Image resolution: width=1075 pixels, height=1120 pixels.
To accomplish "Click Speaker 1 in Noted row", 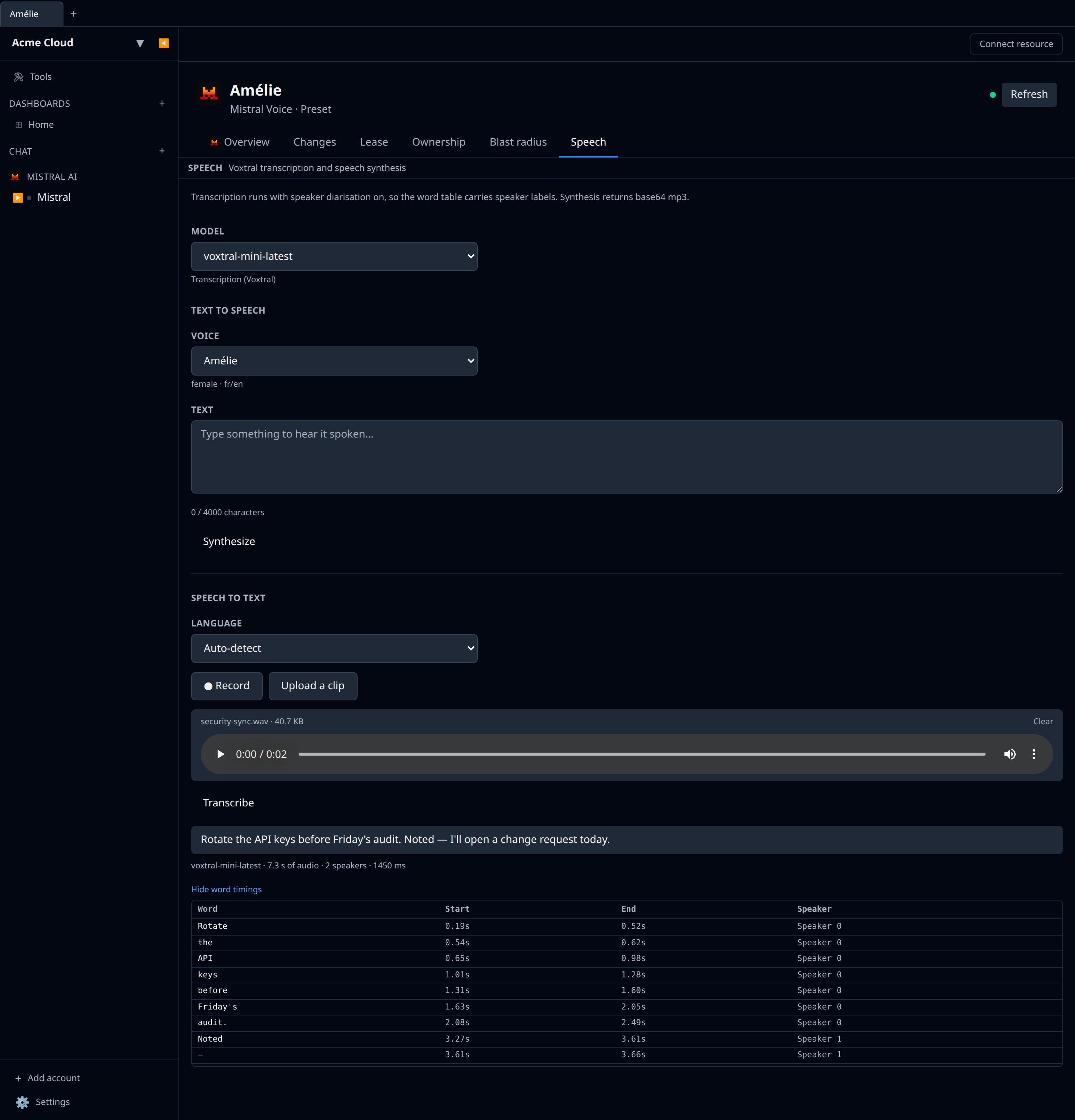I will 819,1038.
